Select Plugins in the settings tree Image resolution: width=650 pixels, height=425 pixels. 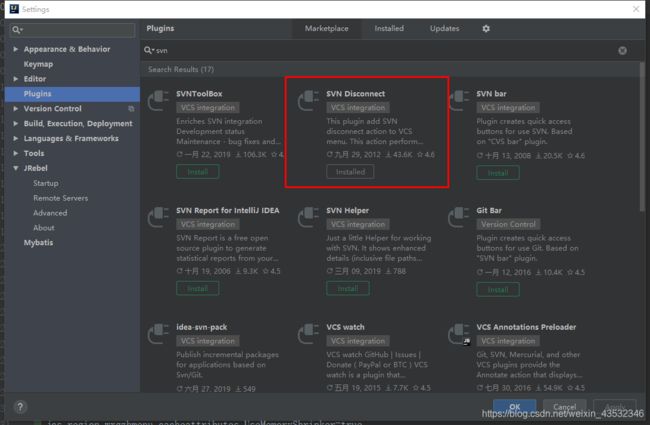click(x=72, y=94)
